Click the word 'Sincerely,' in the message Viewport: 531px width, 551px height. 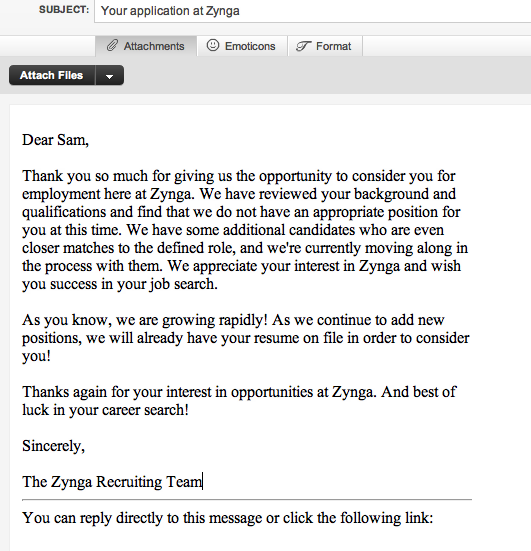[x=53, y=446]
